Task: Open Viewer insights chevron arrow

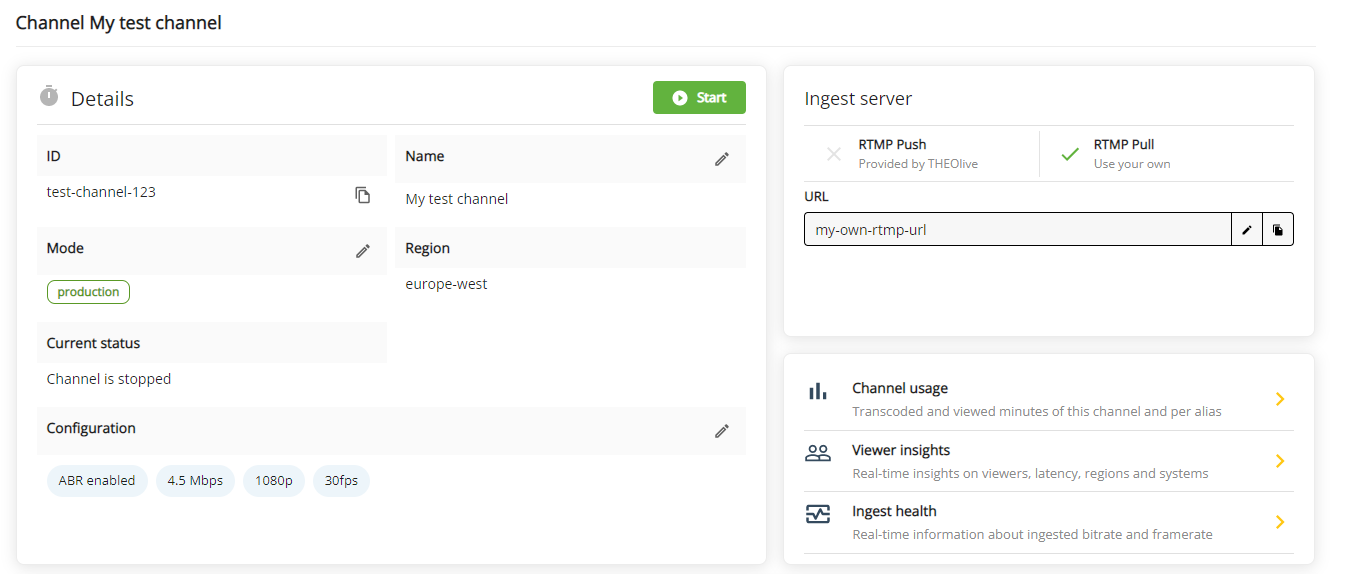Action: [1279, 461]
